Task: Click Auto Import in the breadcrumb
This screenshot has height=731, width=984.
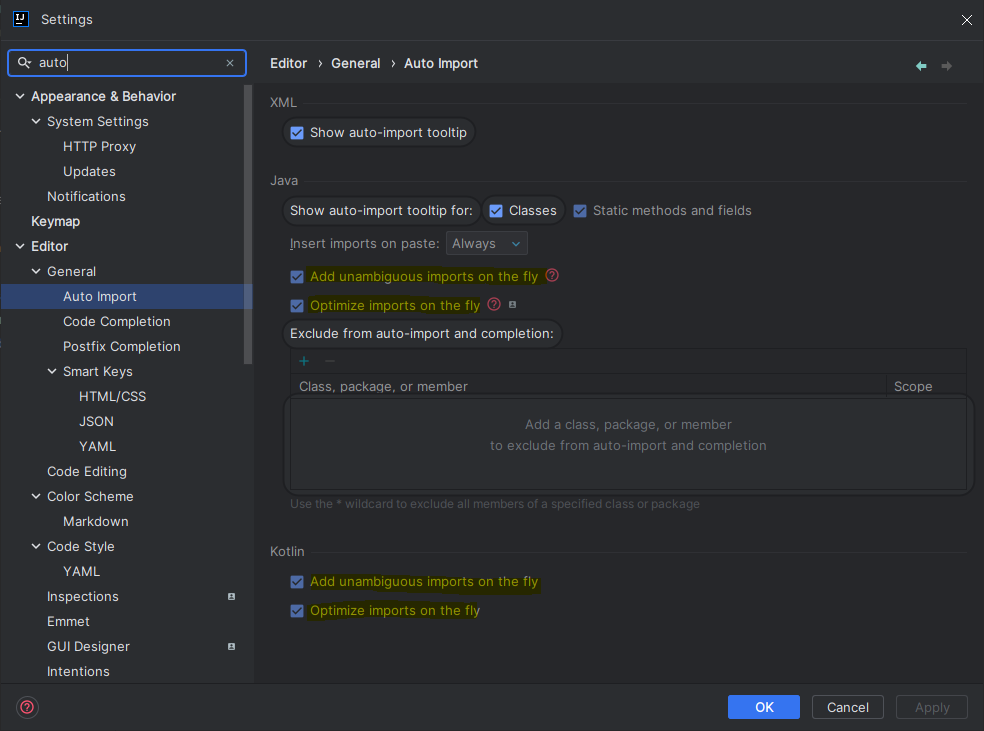Action: (441, 63)
